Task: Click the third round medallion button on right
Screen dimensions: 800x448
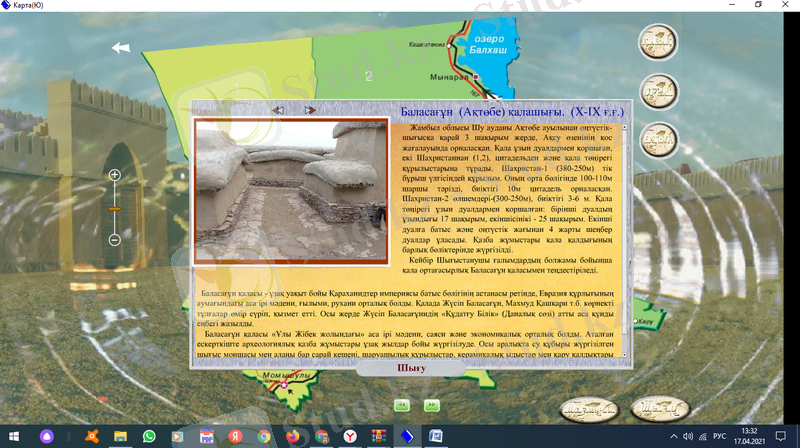Action: pos(658,140)
